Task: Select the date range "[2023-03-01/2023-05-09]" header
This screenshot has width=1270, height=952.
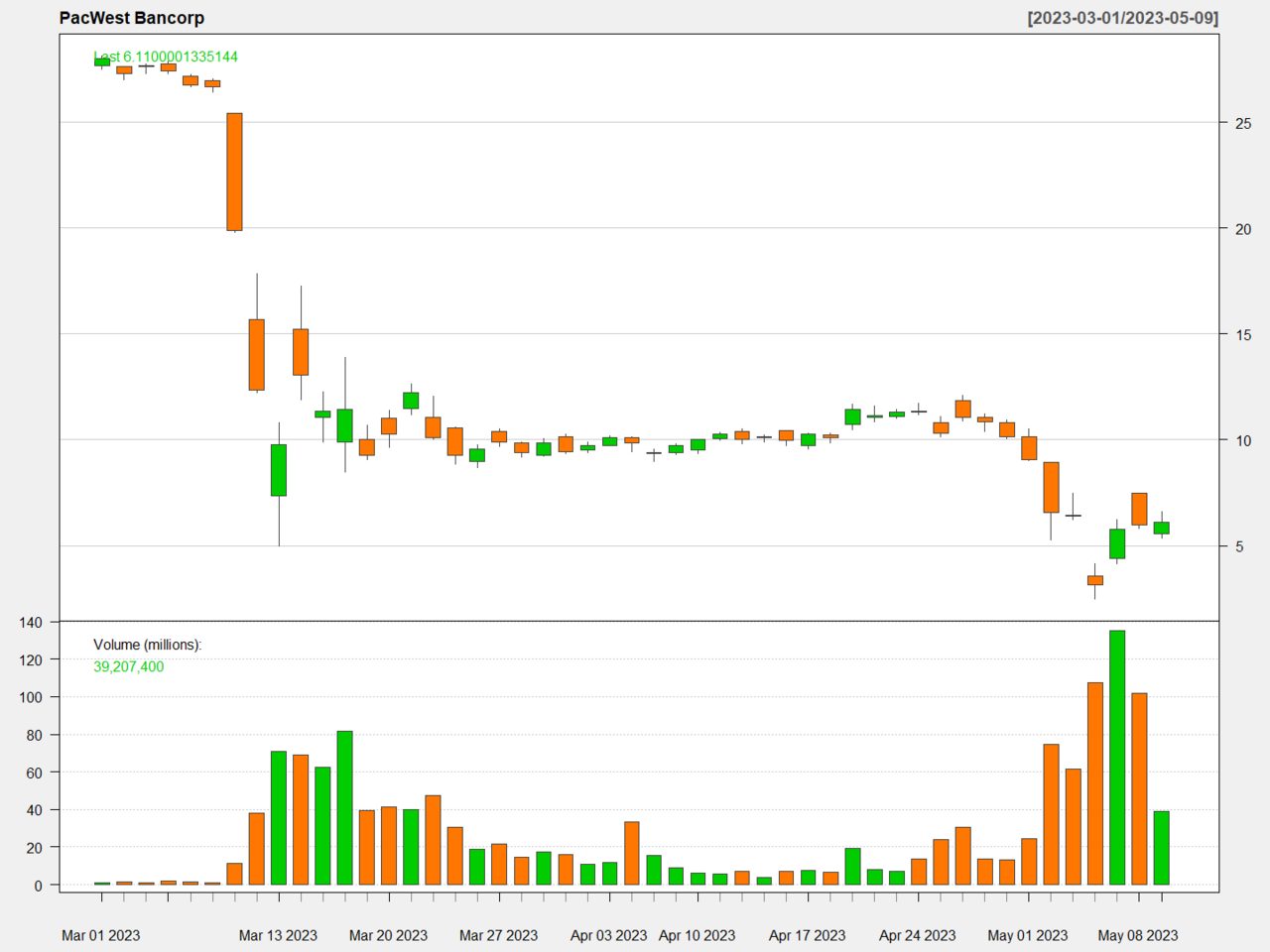Action: 1123,18
